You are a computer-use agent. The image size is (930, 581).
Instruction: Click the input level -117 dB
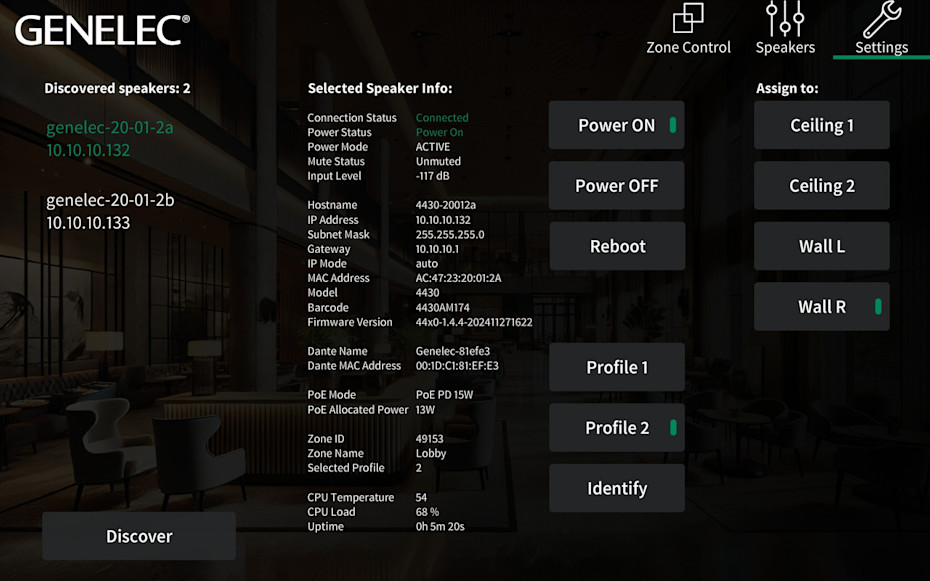[x=432, y=176]
